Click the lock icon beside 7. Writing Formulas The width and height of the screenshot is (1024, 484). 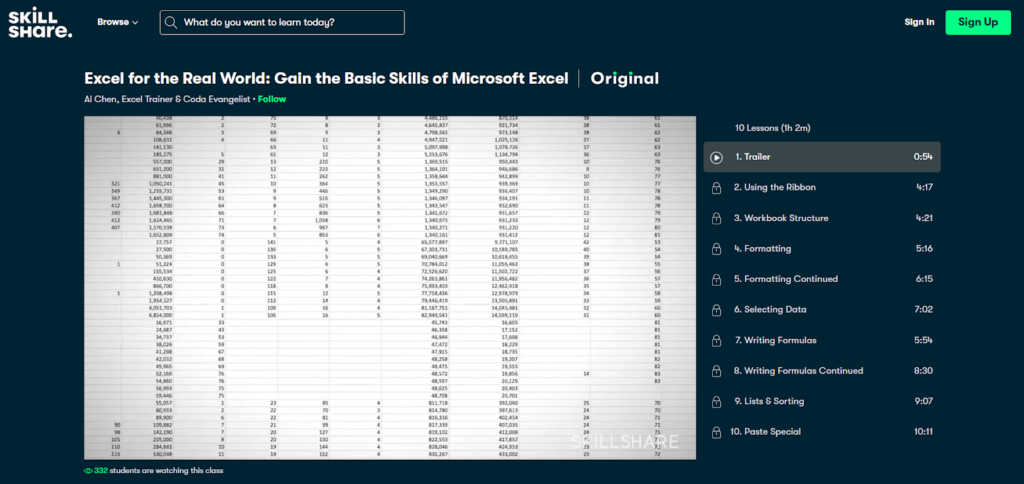[x=716, y=341]
